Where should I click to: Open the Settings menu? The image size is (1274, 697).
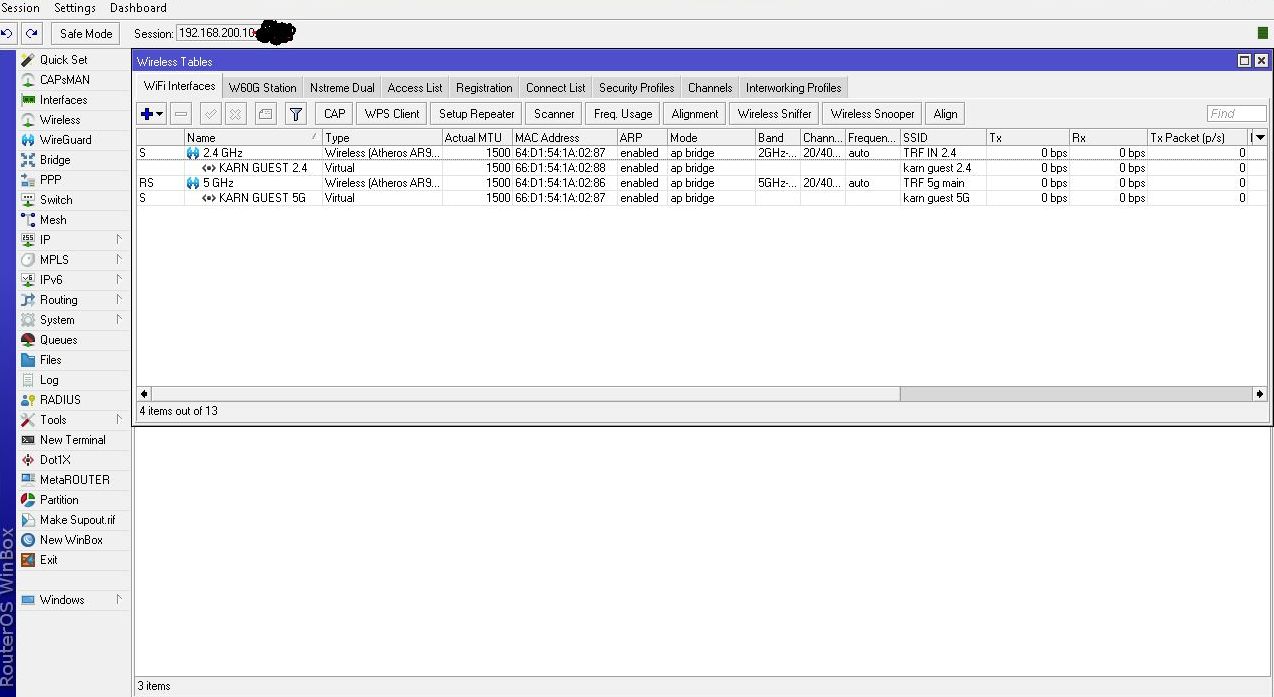point(75,8)
